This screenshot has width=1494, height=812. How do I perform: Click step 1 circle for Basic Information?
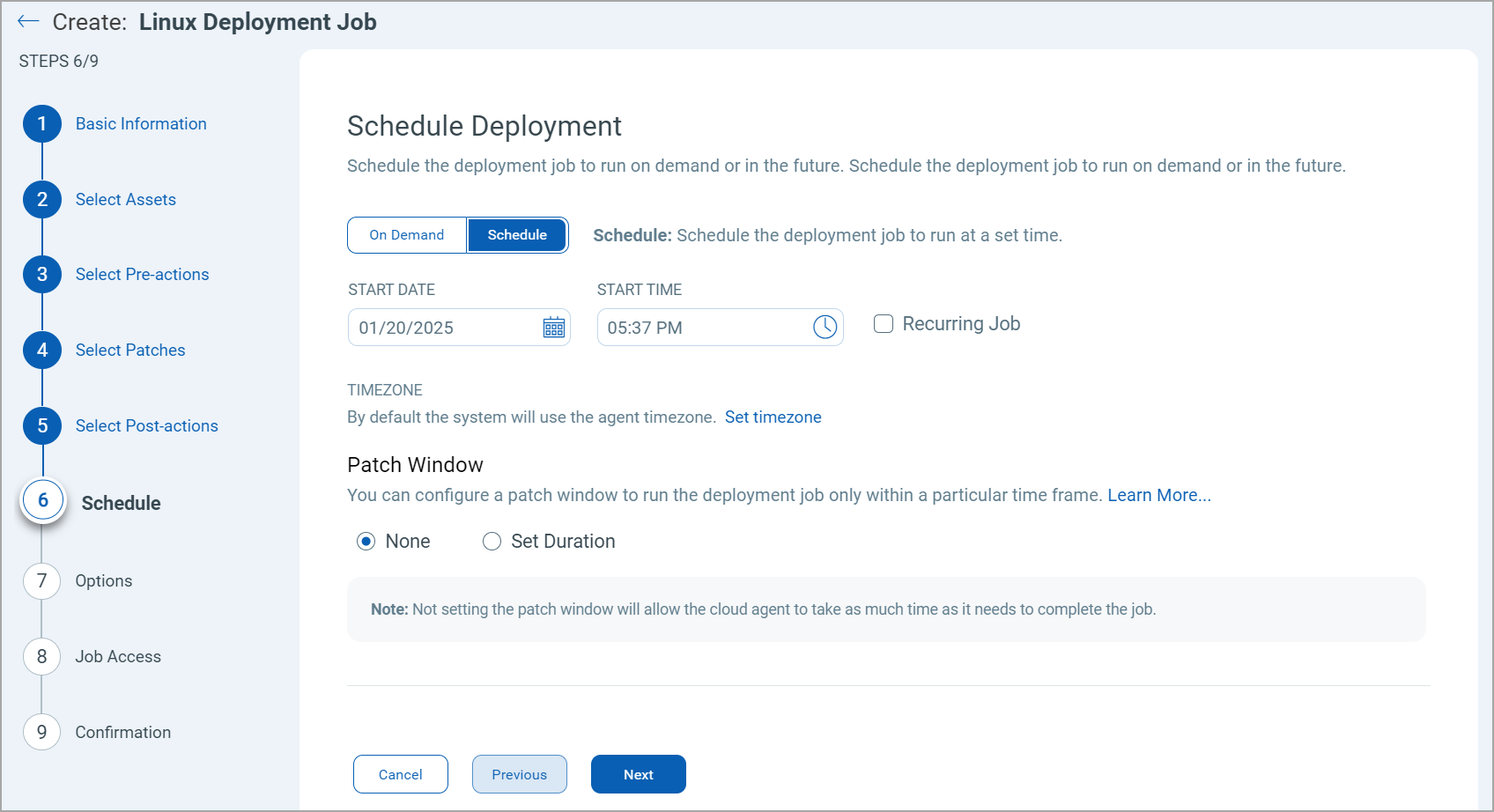tap(41, 123)
